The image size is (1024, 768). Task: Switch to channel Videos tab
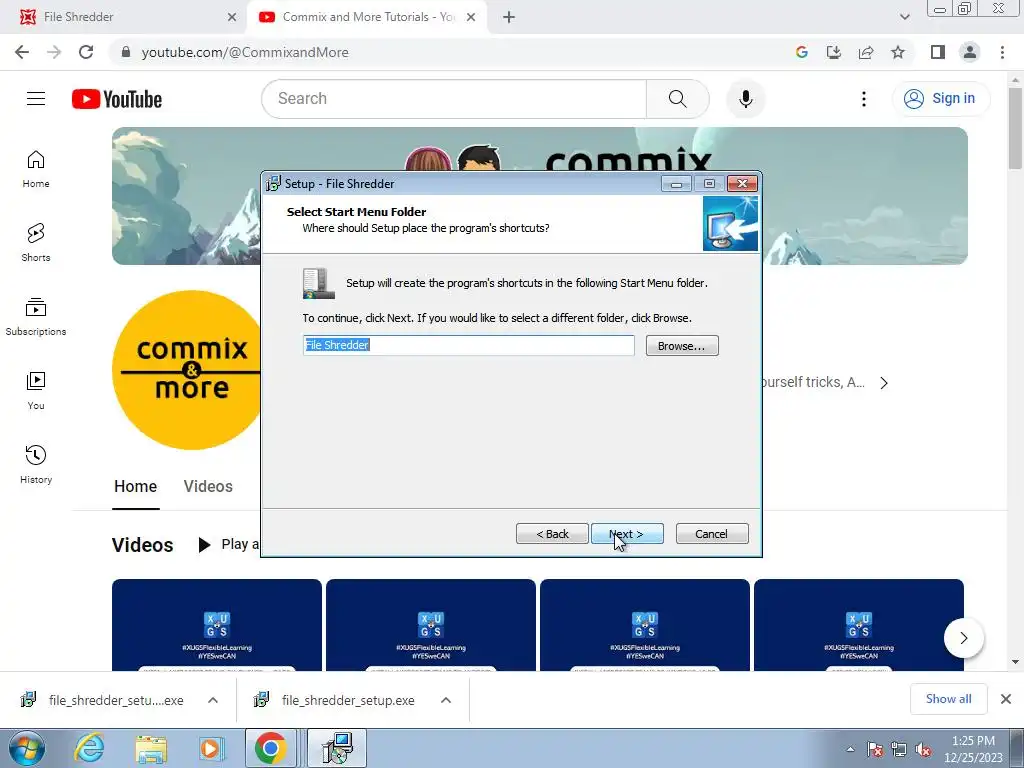point(208,487)
